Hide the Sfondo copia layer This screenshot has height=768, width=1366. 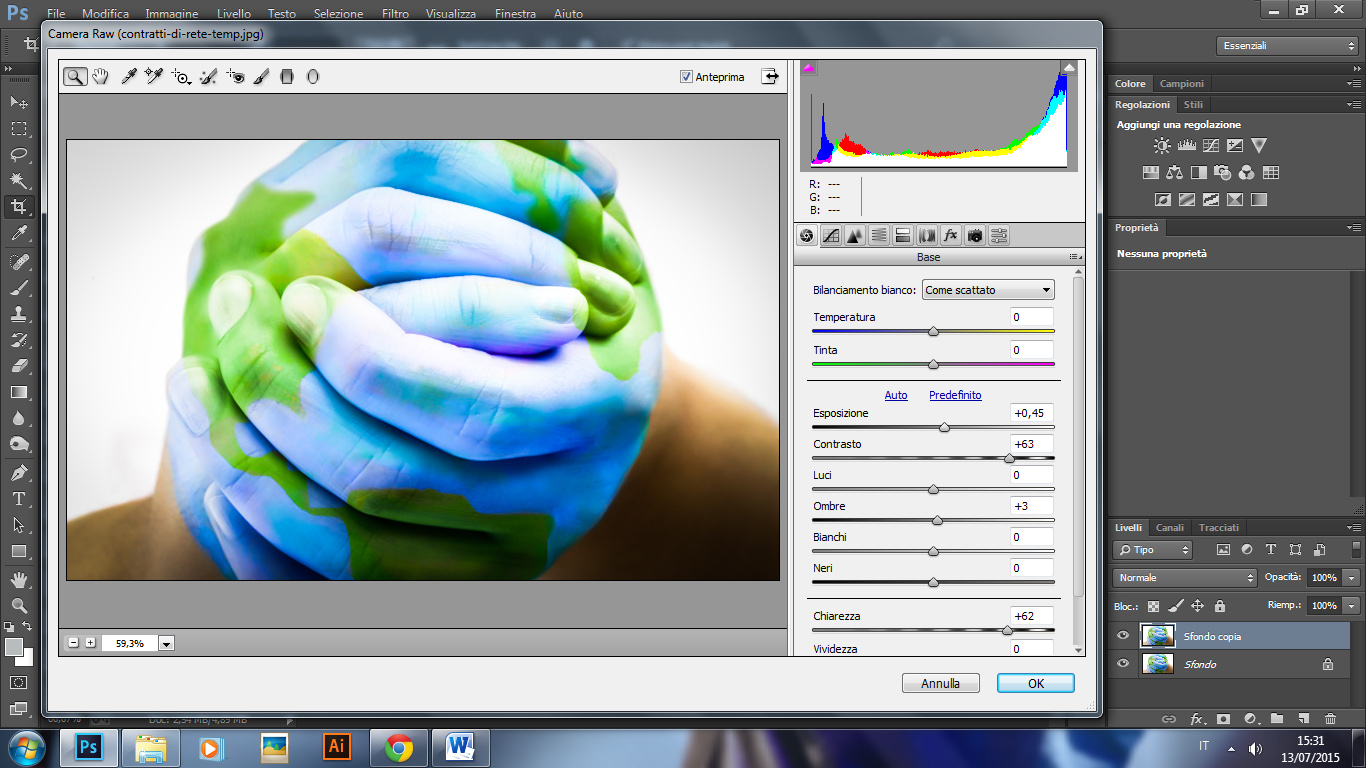[1123, 636]
